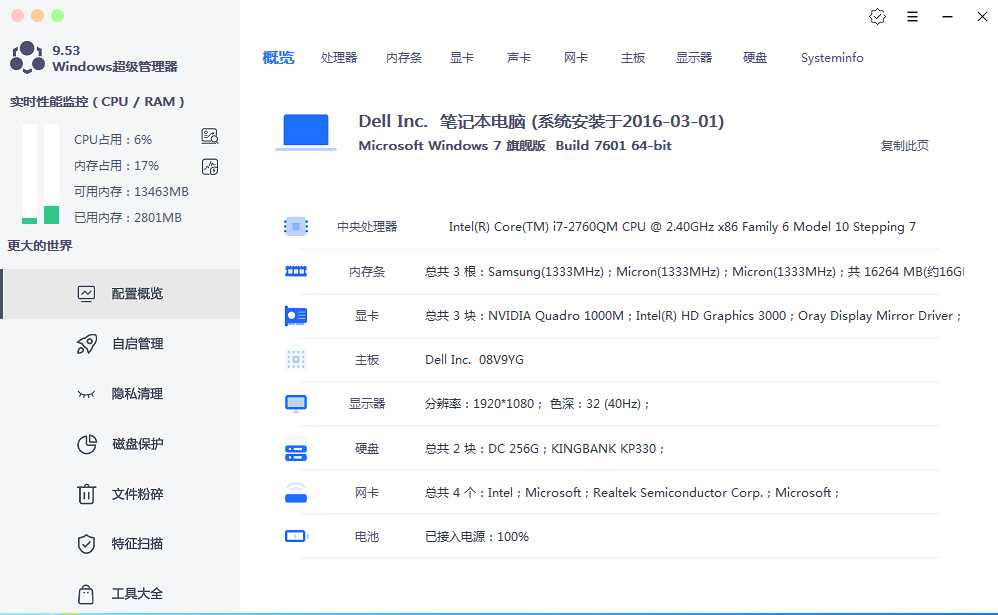Switch to the 处理器 tab

pyautogui.click(x=339, y=58)
